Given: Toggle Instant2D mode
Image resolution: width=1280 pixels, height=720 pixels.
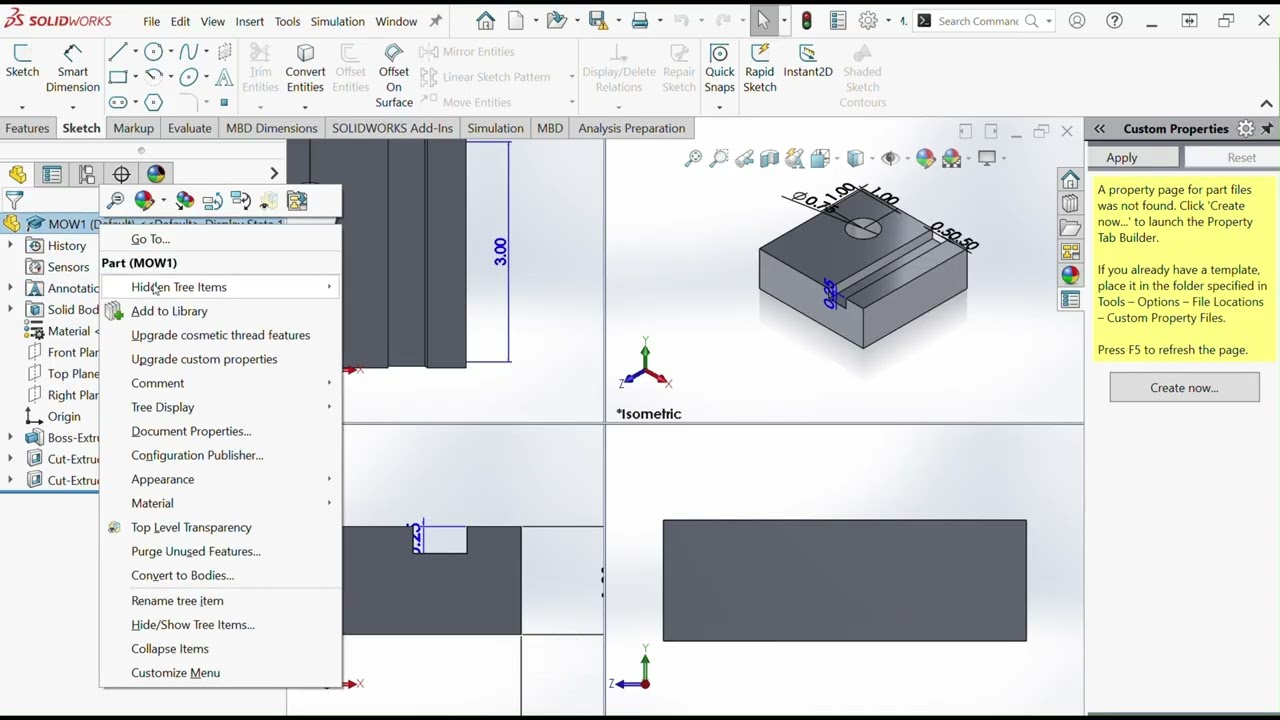Looking at the screenshot, I should (x=808, y=62).
